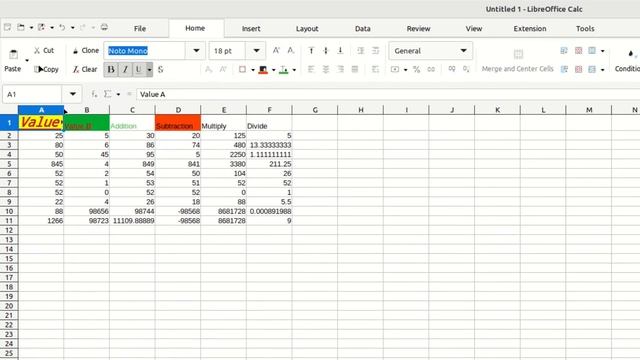Toggle Underline formatting
640x360 pixels.
click(139, 70)
